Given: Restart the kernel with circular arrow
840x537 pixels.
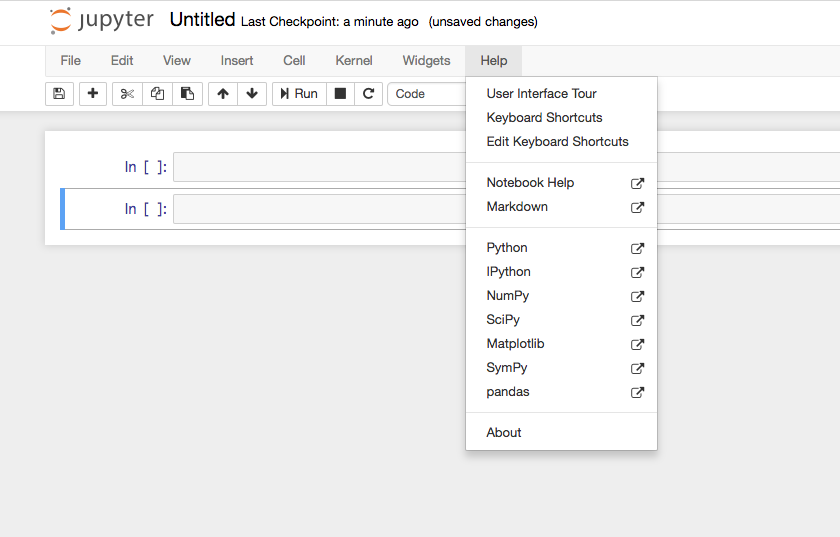Looking at the screenshot, I should pyautogui.click(x=368, y=94).
